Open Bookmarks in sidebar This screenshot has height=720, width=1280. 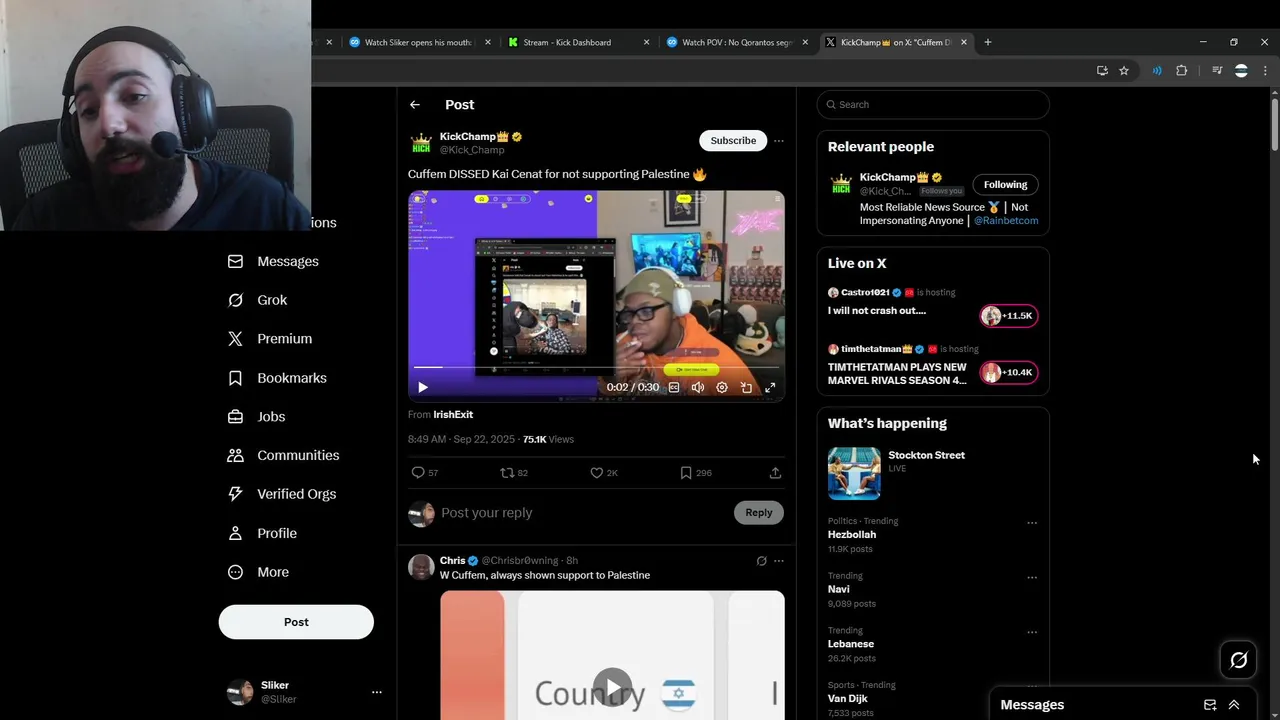tap(278, 378)
